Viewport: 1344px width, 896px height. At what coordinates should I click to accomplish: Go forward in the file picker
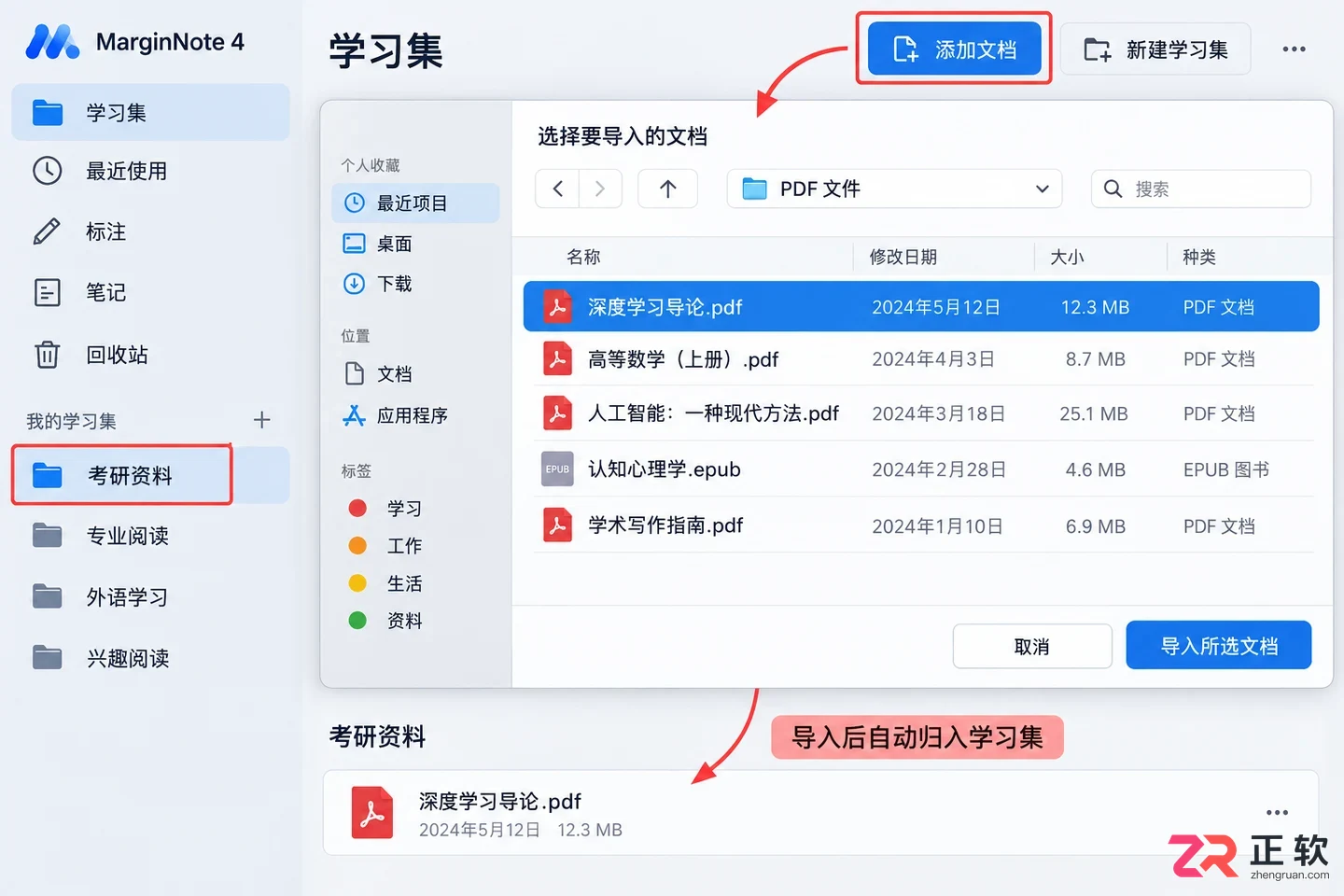pos(600,189)
